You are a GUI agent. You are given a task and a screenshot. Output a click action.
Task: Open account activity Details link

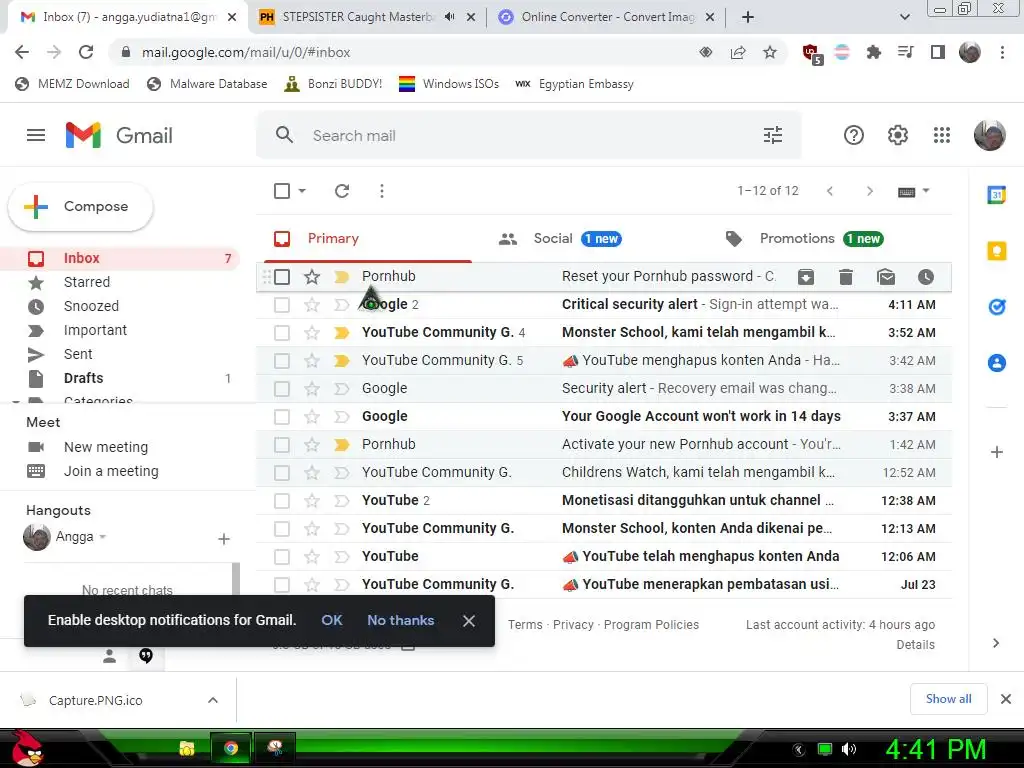pos(916,645)
